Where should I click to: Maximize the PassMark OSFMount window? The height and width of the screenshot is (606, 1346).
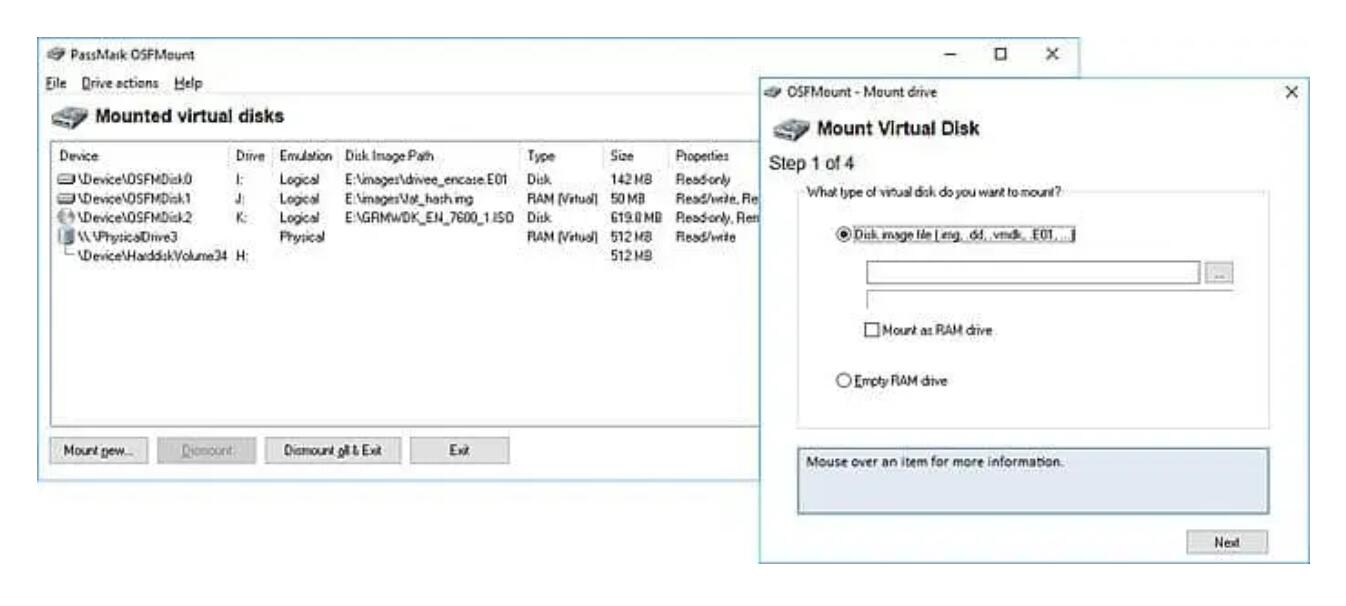[1000, 55]
